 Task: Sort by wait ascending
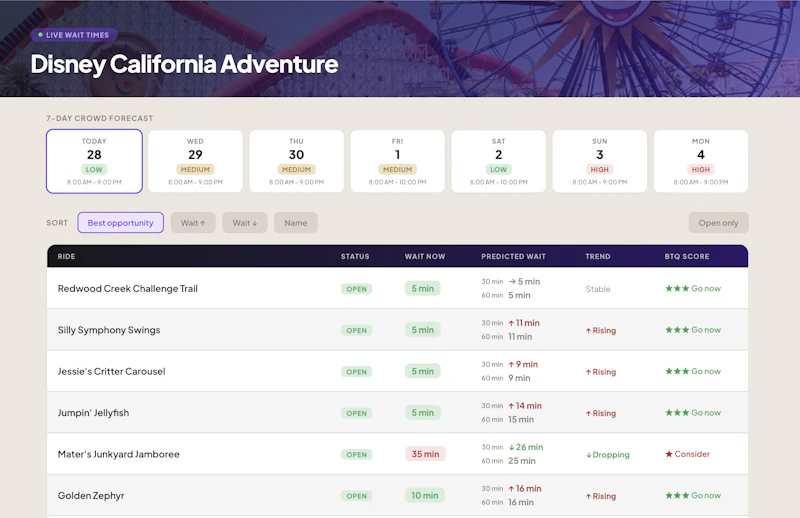193,223
